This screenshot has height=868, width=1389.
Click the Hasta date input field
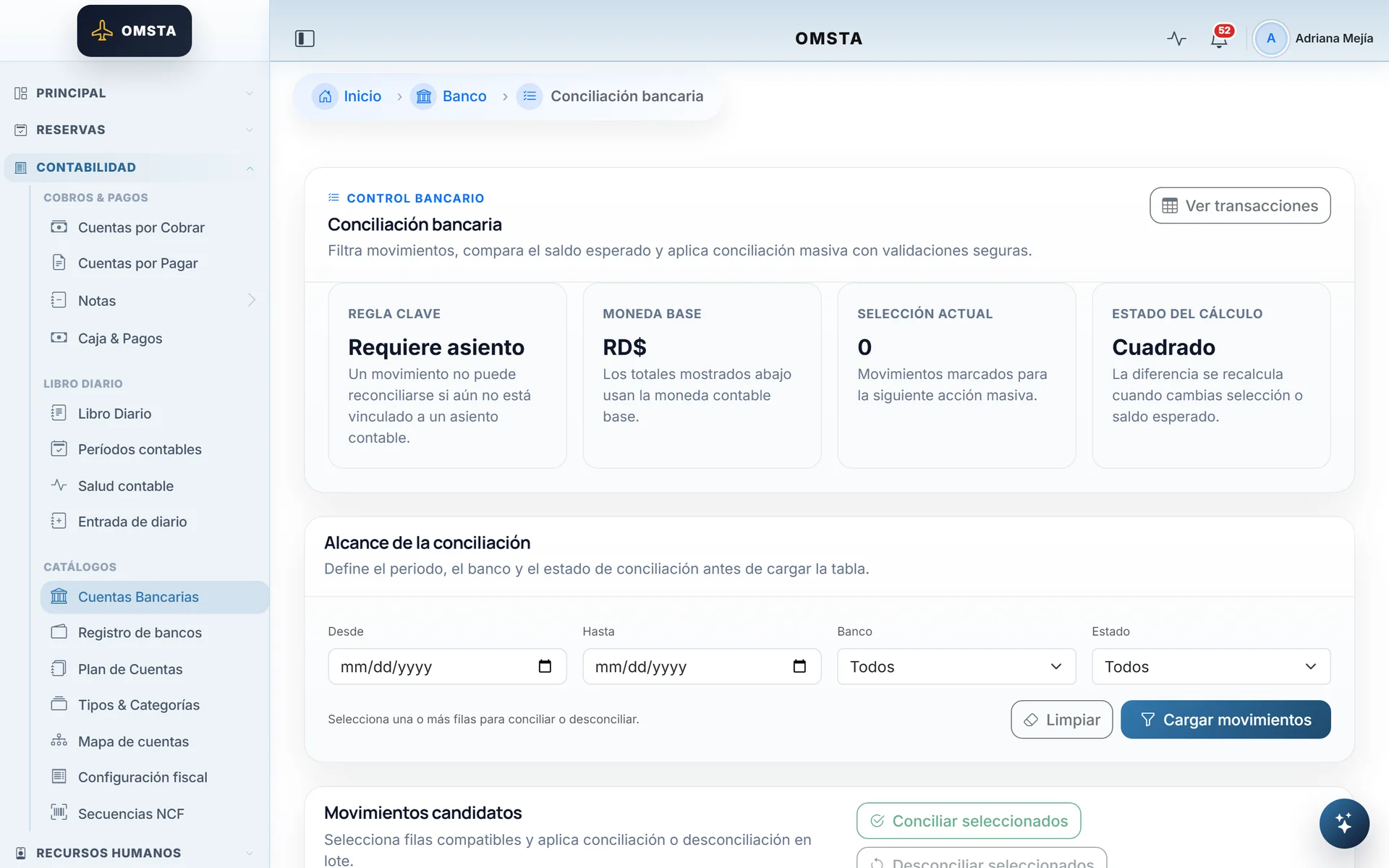(702, 666)
